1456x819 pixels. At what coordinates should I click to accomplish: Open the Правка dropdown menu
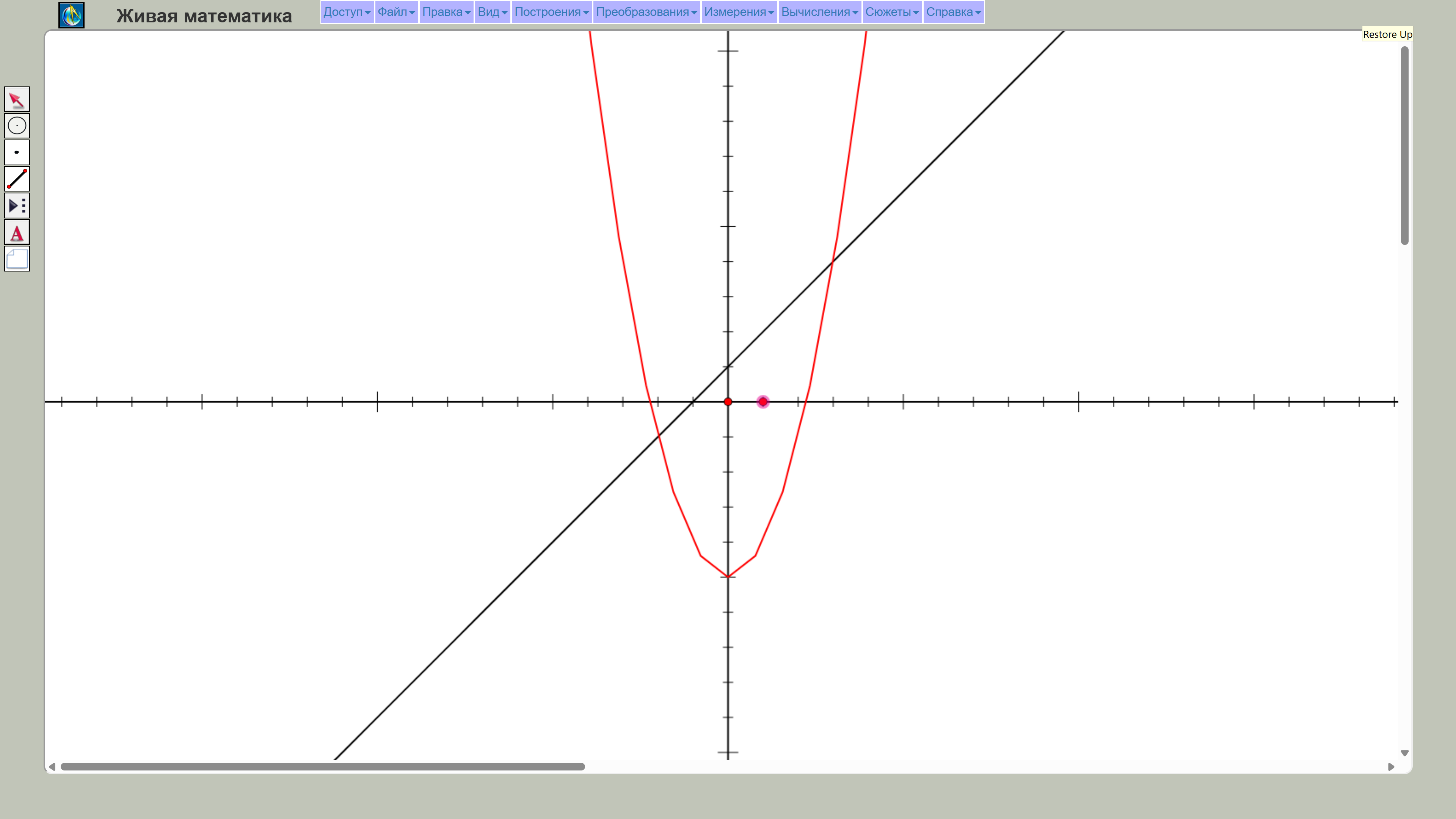point(446,12)
